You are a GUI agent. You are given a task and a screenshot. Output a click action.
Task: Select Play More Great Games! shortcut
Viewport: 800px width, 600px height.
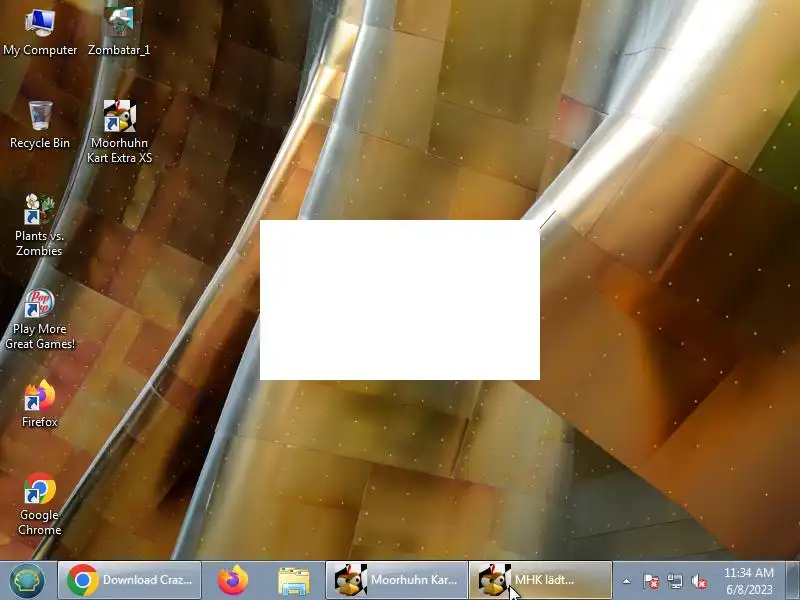(x=40, y=318)
